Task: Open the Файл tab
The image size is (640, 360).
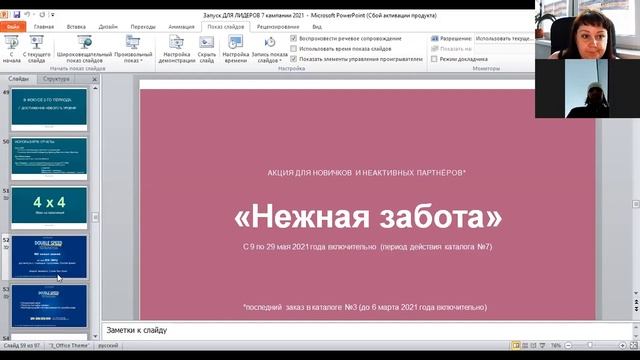Action: (x=13, y=27)
